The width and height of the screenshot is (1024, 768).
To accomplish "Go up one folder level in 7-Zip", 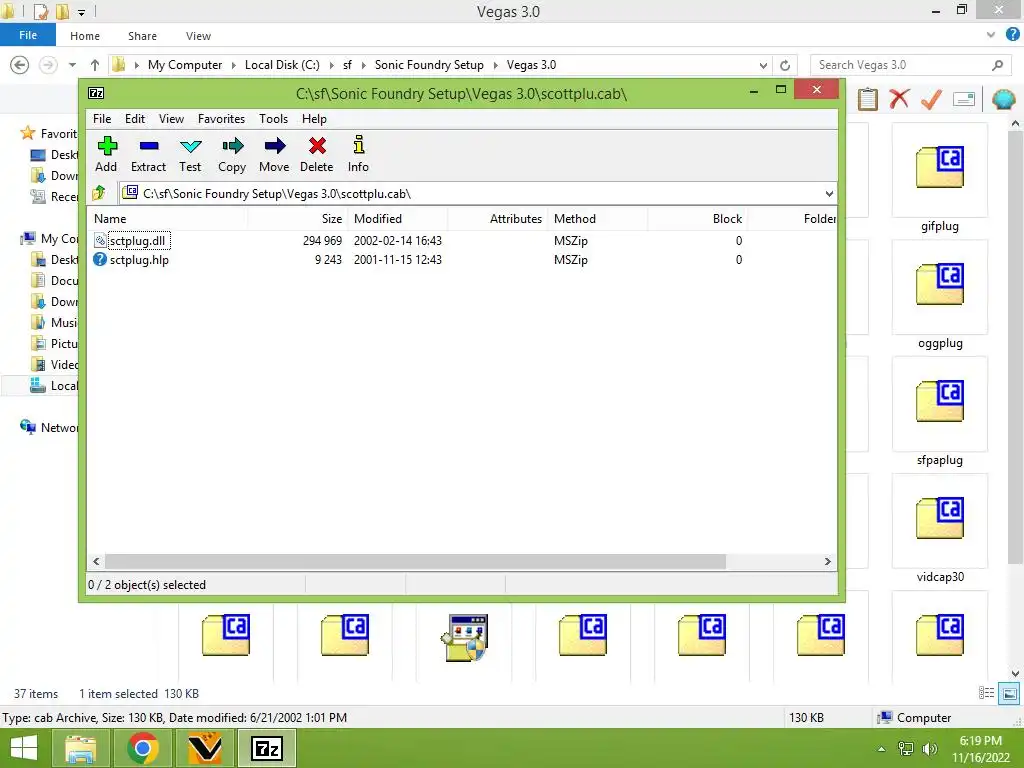I will (99, 193).
